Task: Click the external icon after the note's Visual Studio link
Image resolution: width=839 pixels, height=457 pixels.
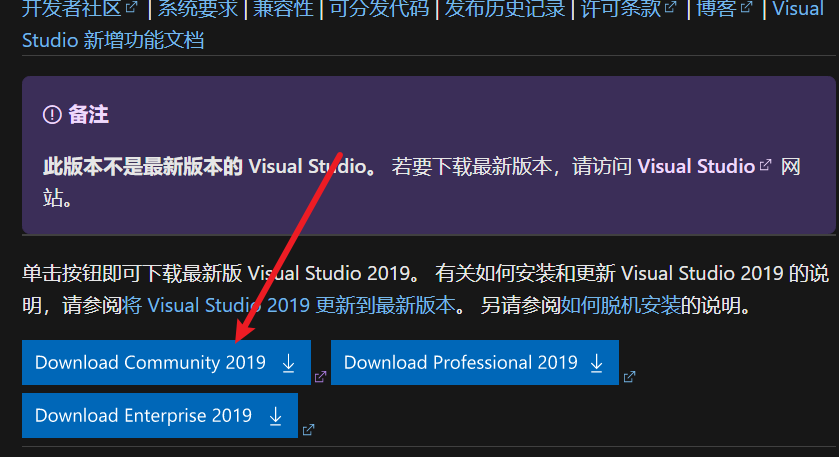Action: [765, 165]
